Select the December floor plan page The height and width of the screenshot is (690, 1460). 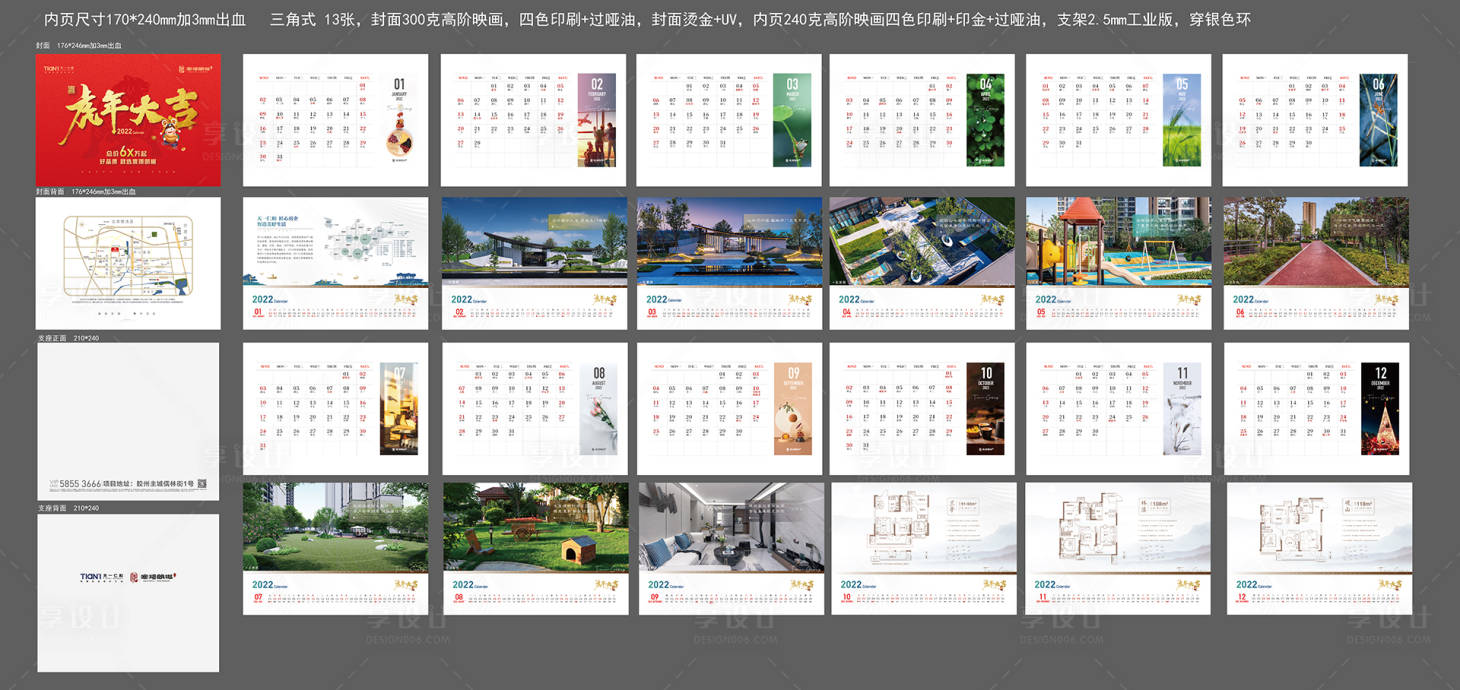(1319, 548)
